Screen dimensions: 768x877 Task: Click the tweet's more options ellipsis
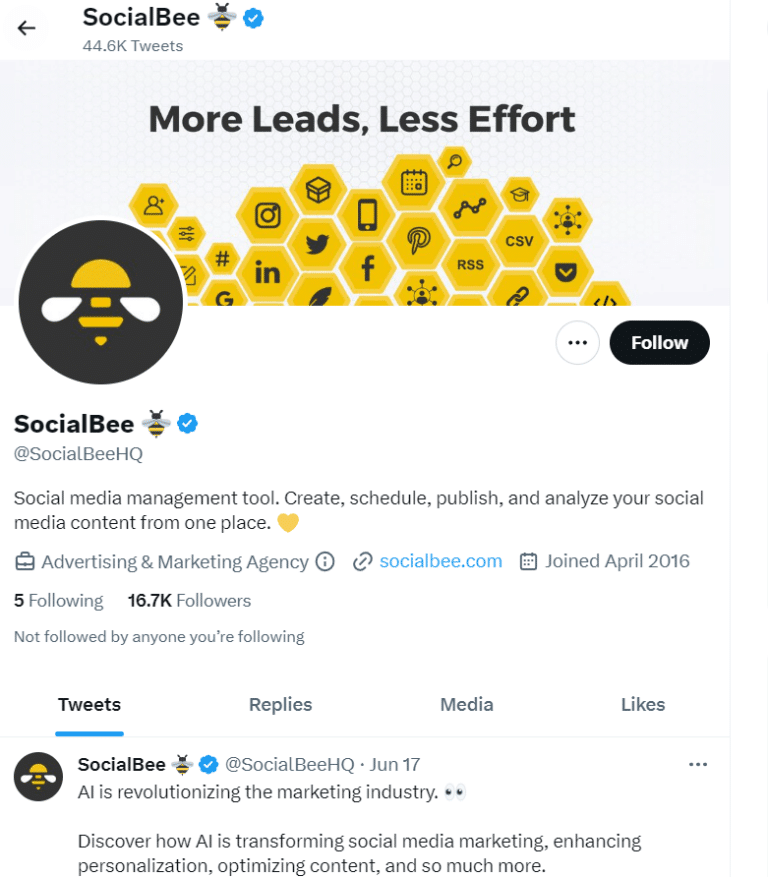(698, 764)
